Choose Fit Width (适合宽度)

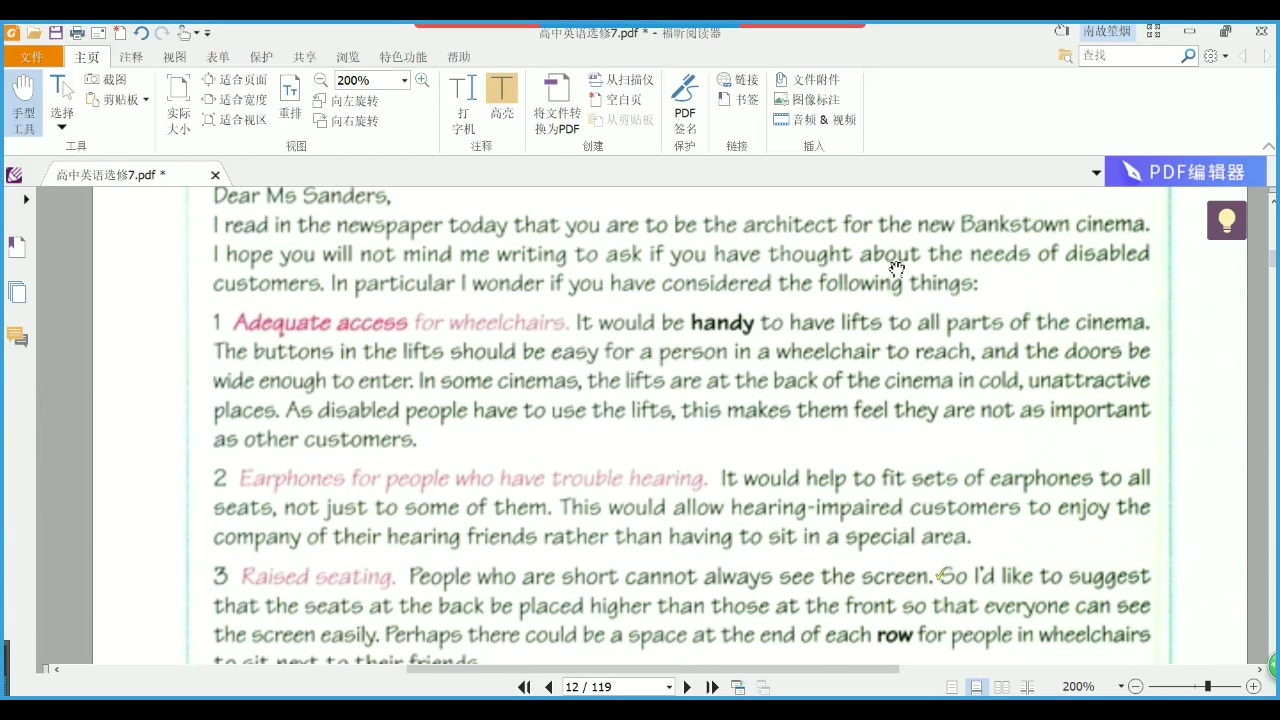[235, 99]
